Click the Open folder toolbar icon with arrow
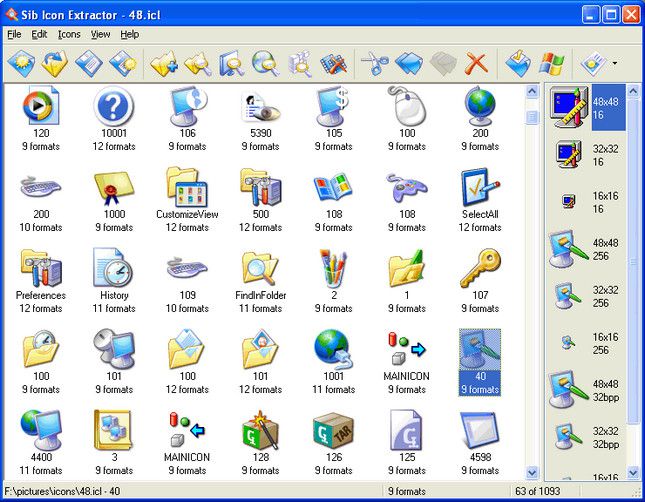 (55, 63)
